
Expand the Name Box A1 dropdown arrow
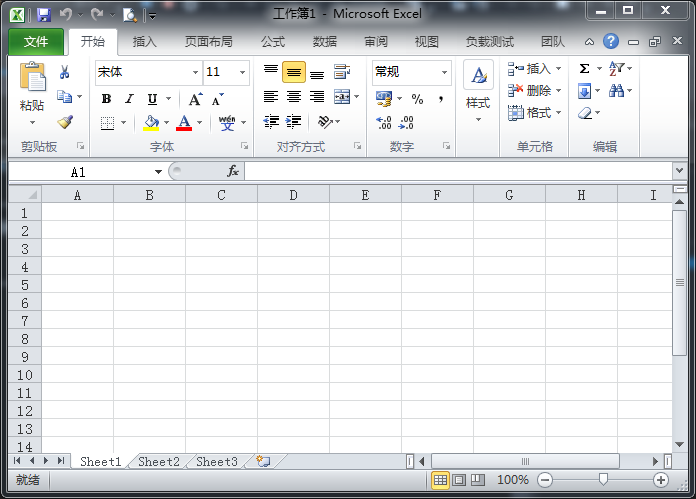coord(158,172)
